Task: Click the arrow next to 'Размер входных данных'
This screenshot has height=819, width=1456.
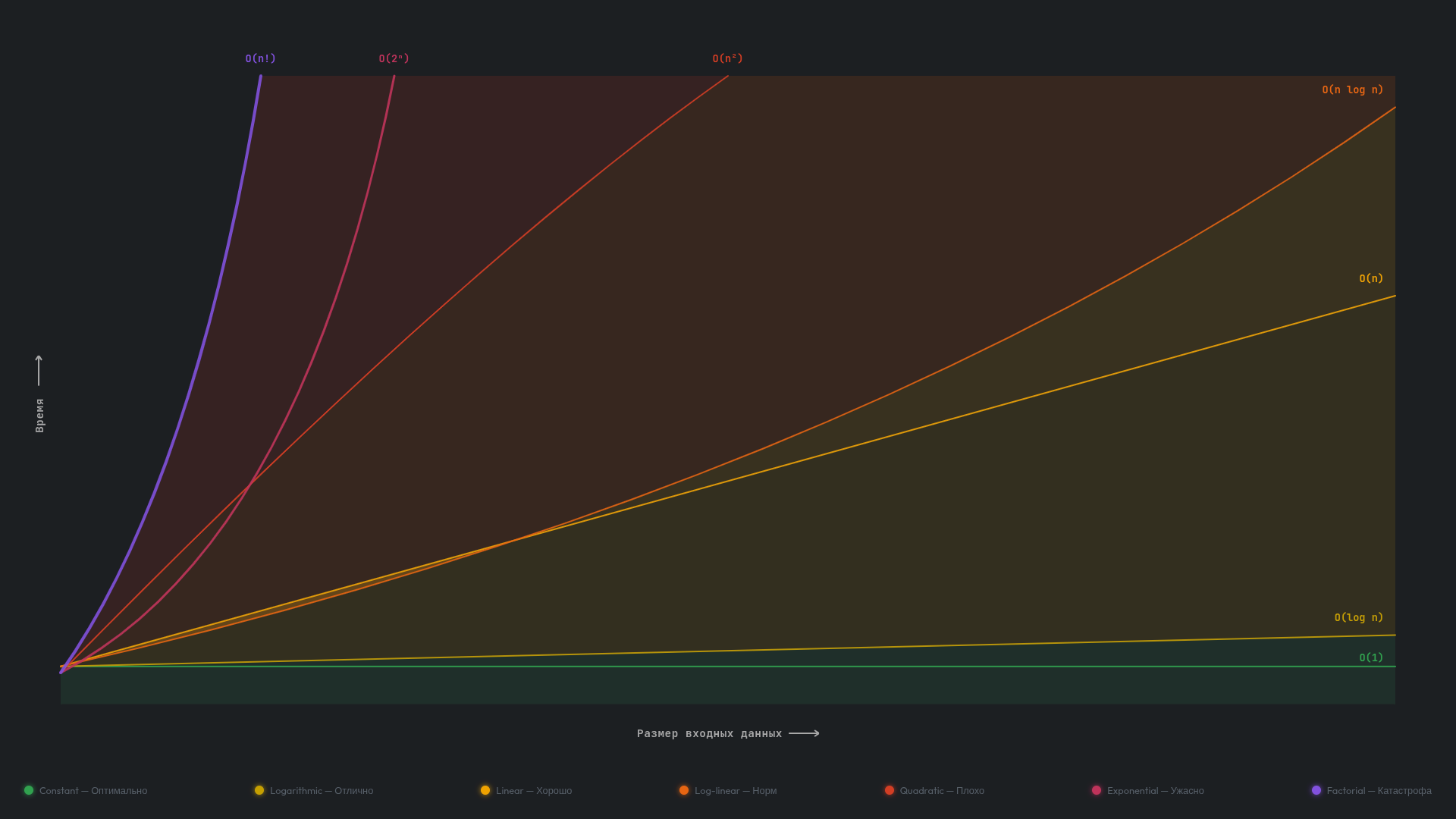Action: (804, 733)
